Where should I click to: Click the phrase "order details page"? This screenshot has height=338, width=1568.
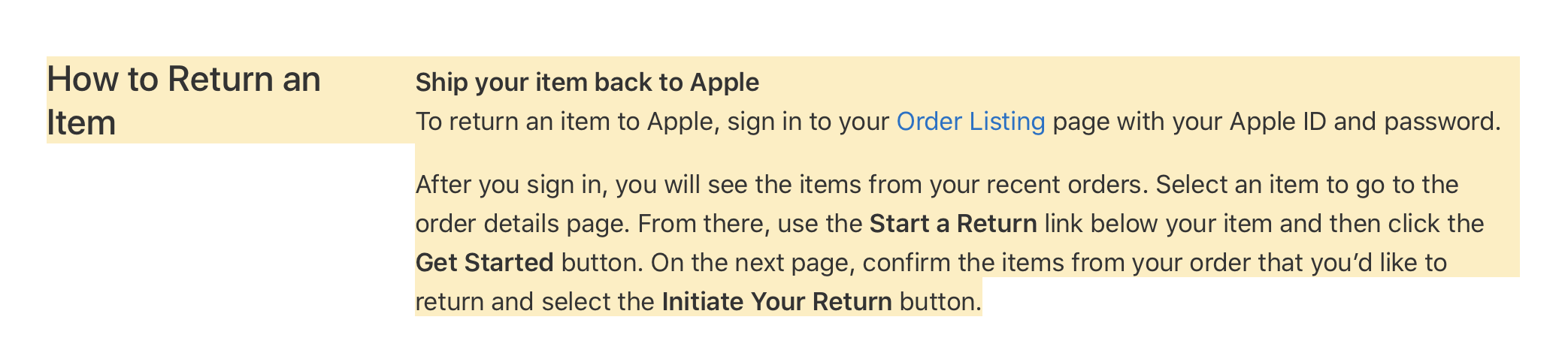click(522, 224)
